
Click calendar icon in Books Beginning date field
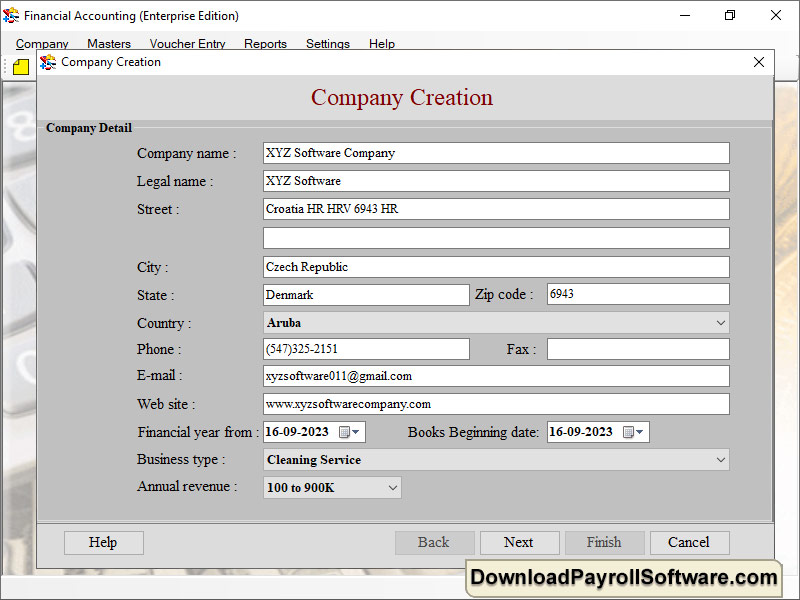pos(629,432)
